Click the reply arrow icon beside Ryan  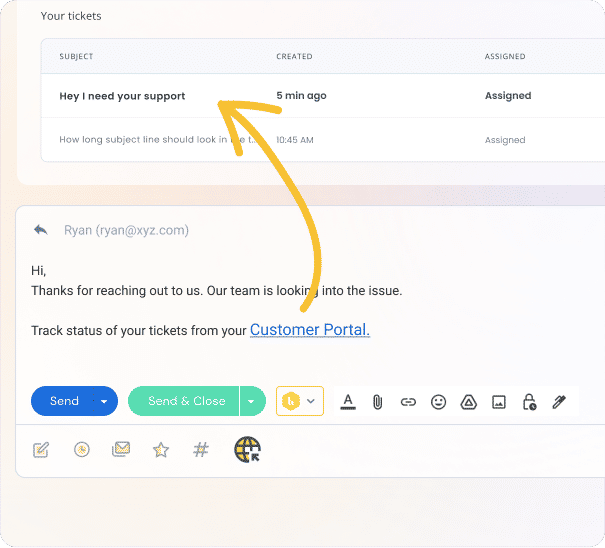pos(41,230)
